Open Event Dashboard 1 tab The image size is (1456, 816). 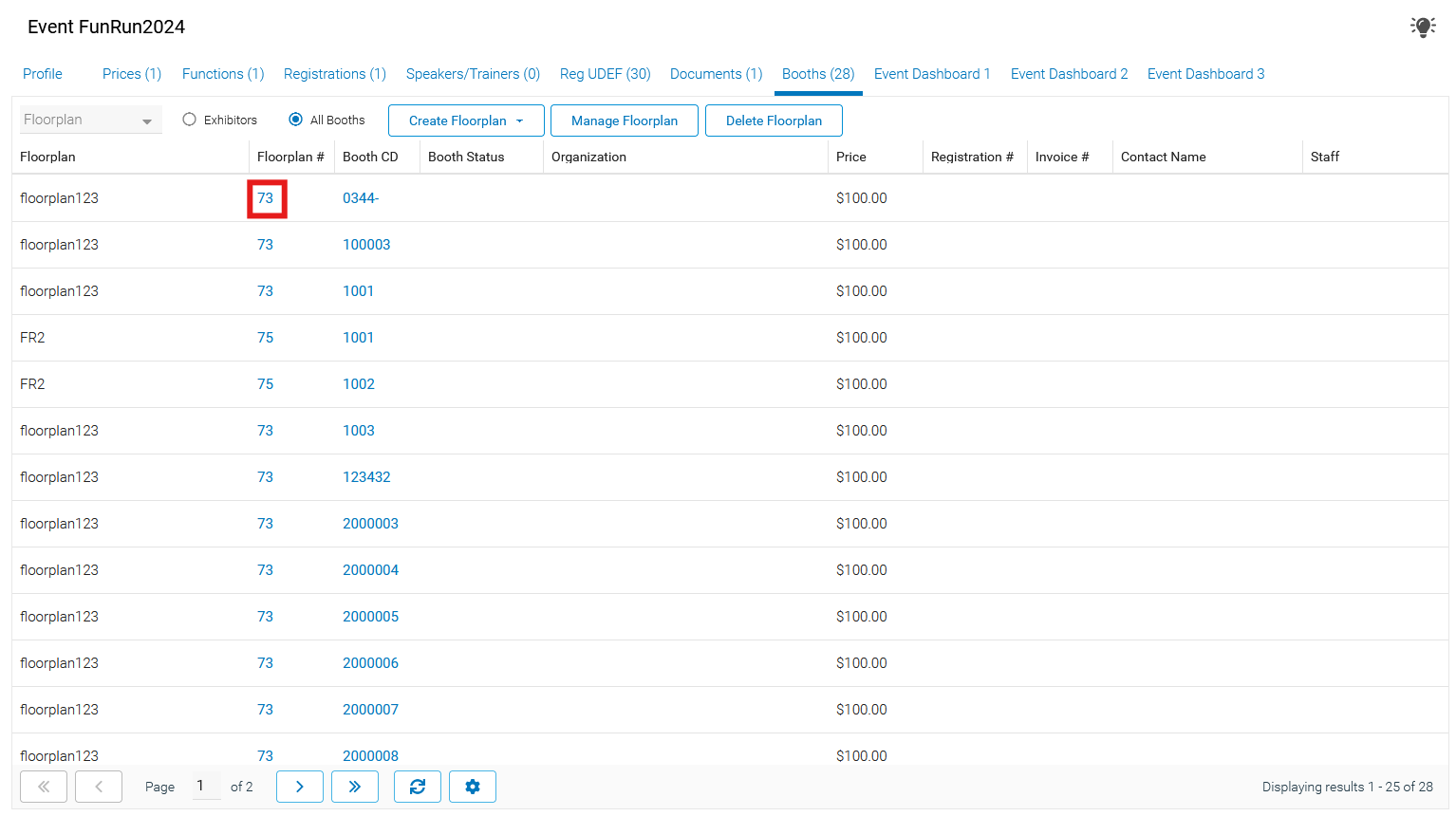click(932, 74)
